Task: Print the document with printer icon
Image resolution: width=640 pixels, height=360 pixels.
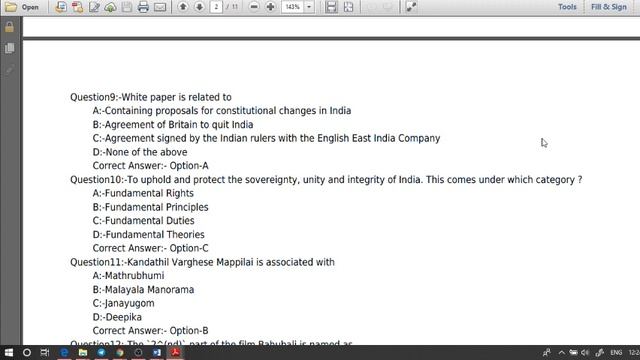Action: (x=143, y=7)
